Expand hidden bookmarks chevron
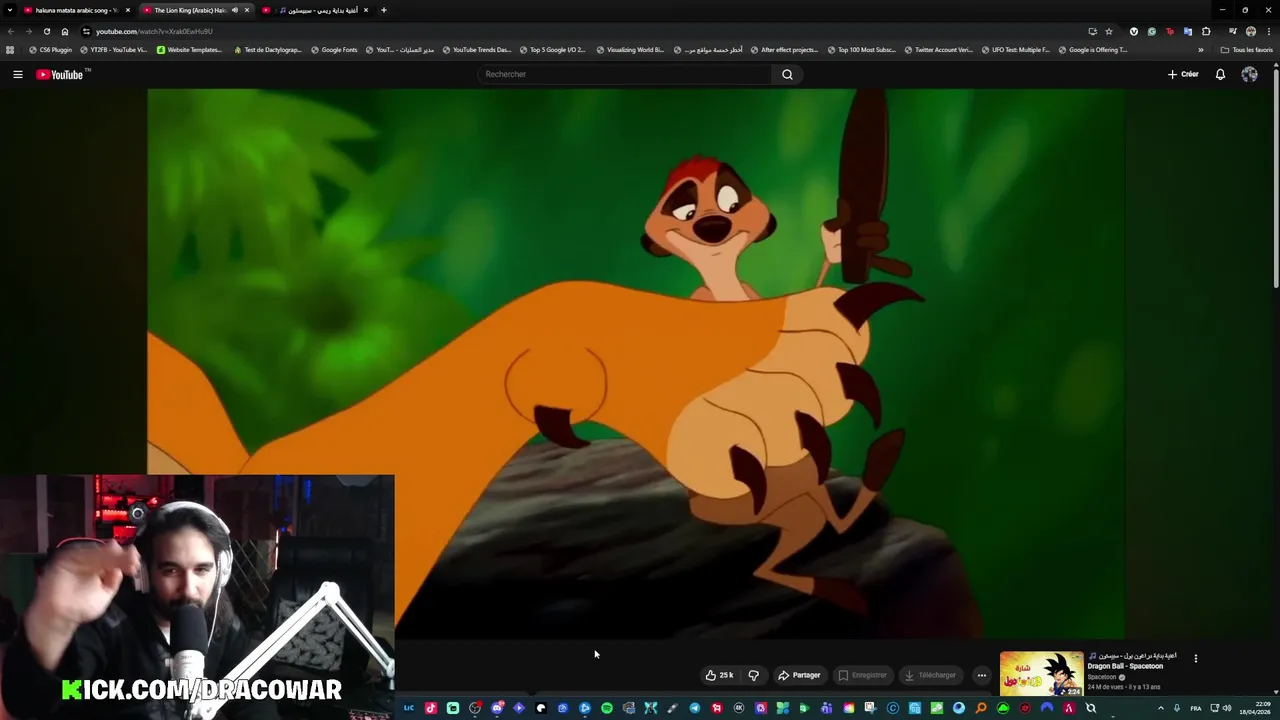 (x=1201, y=50)
